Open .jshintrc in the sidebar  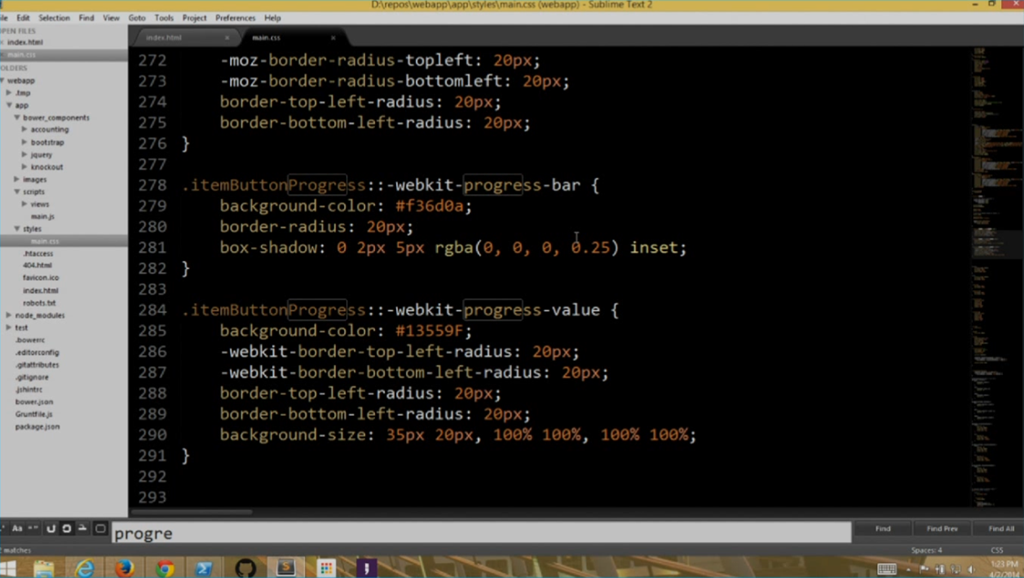(x=29, y=389)
